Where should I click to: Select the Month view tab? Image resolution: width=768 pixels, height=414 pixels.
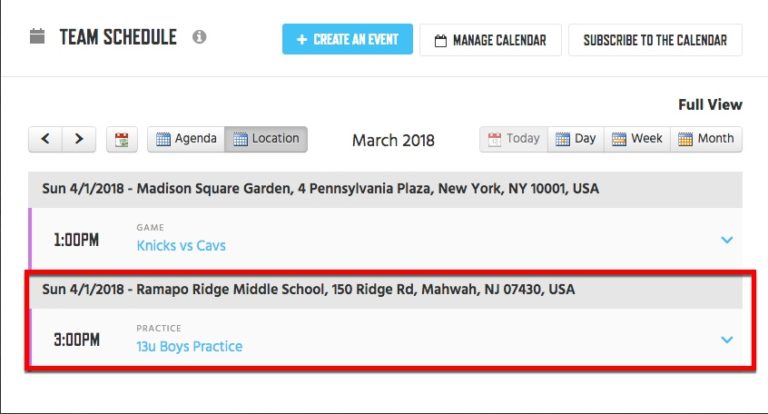point(706,139)
